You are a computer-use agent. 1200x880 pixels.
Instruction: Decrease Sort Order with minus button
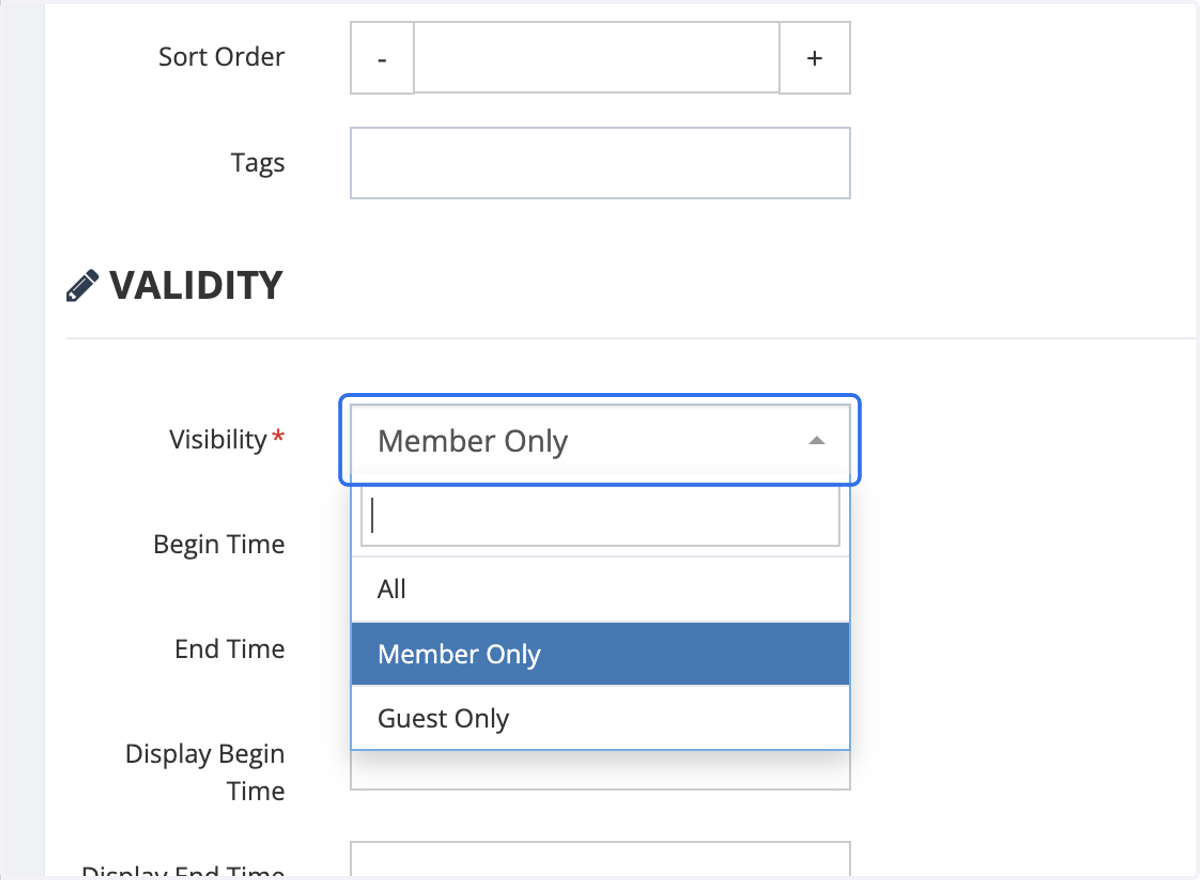pyautogui.click(x=382, y=58)
